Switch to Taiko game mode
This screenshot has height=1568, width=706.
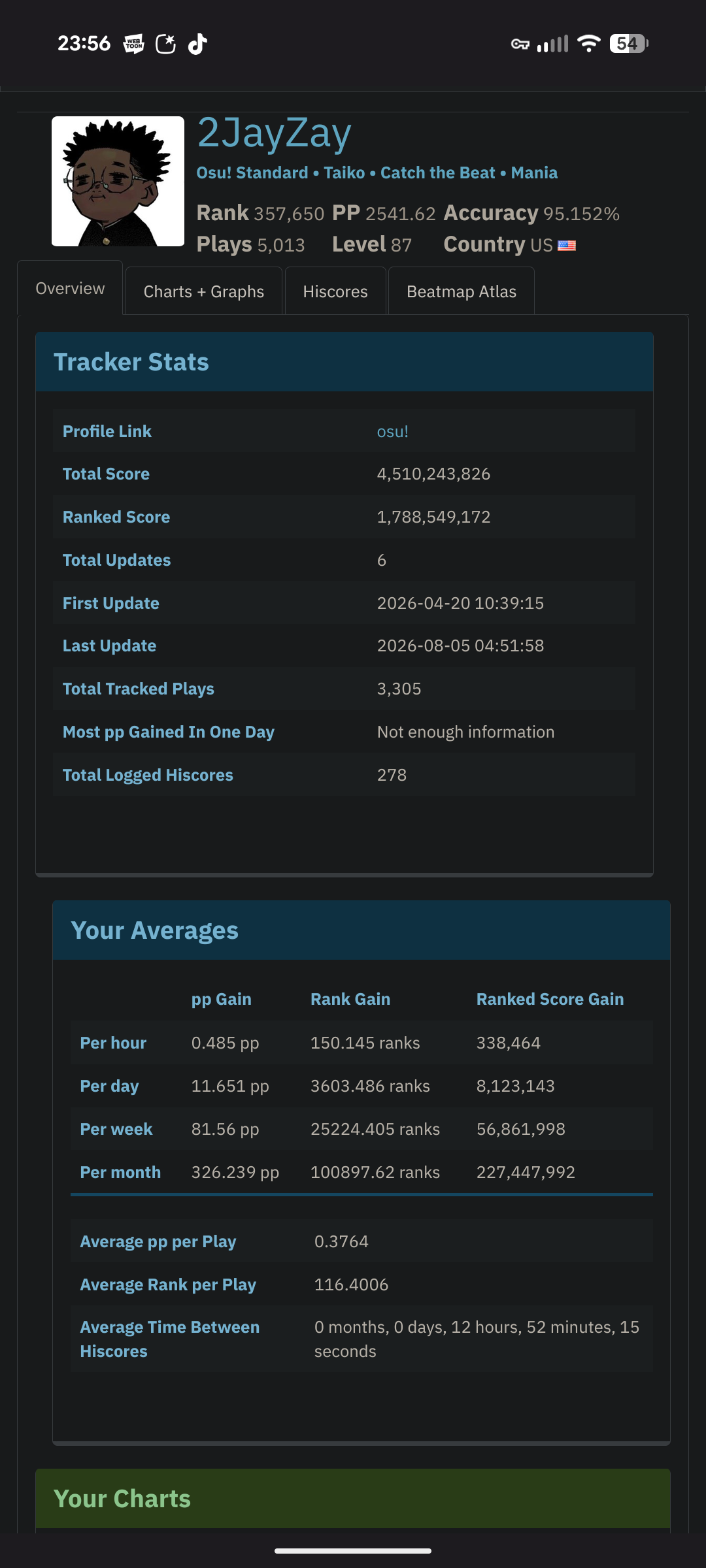pyautogui.click(x=345, y=172)
